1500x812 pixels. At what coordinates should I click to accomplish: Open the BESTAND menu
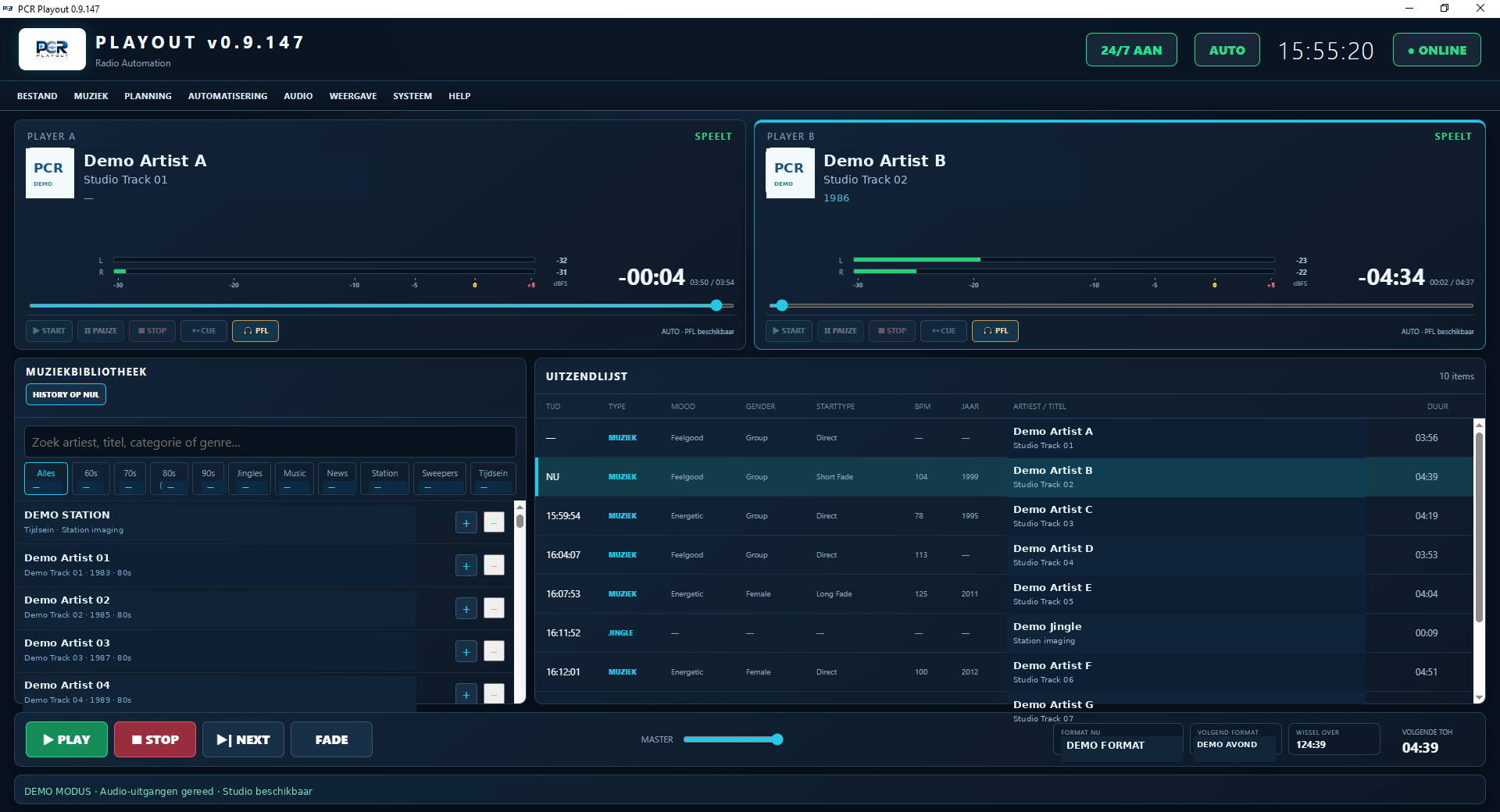pyautogui.click(x=37, y=96)
